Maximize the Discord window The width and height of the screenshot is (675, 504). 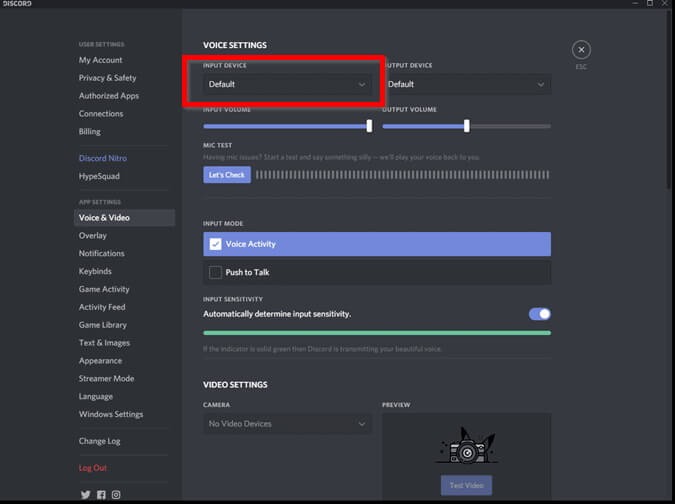pos(650,3)
